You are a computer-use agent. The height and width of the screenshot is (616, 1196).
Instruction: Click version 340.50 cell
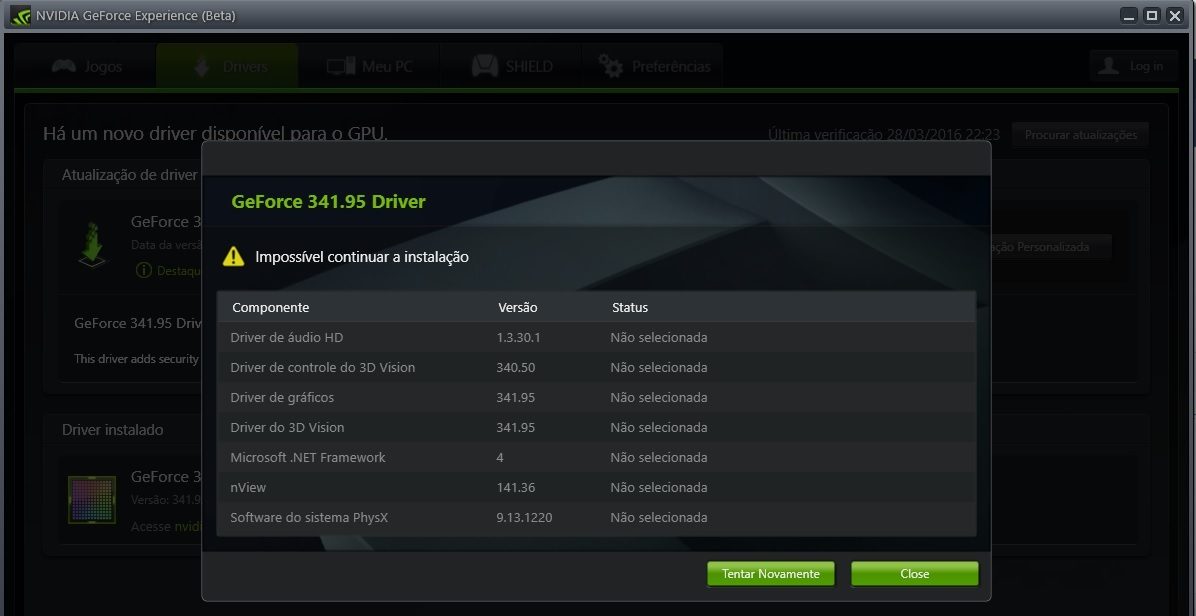tap(516, 367)
